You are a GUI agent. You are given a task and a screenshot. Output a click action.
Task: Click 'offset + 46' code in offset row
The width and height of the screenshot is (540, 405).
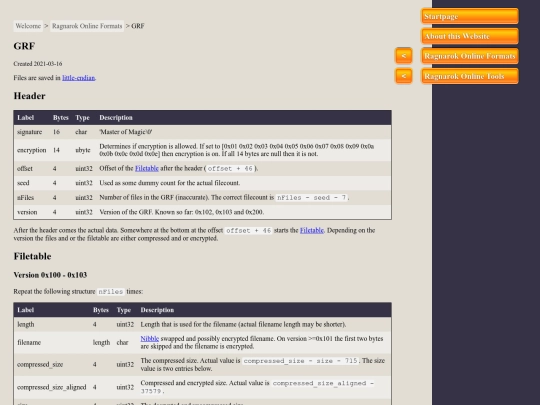[x=230, y=168]
